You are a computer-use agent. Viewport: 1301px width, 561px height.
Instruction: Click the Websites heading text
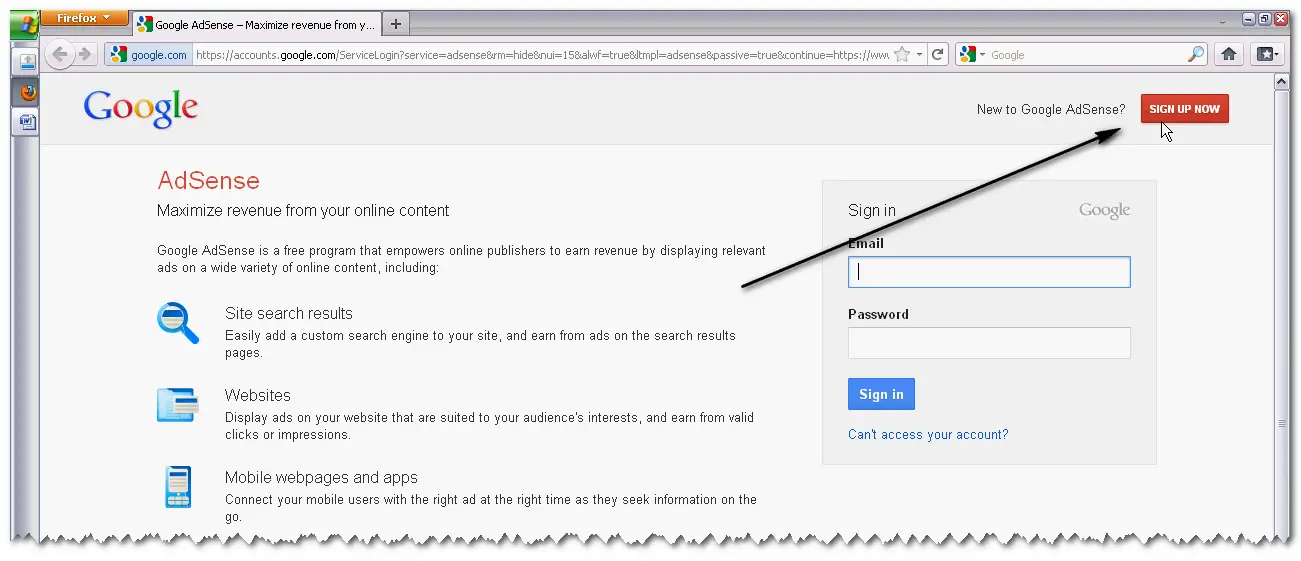[258, 395]
